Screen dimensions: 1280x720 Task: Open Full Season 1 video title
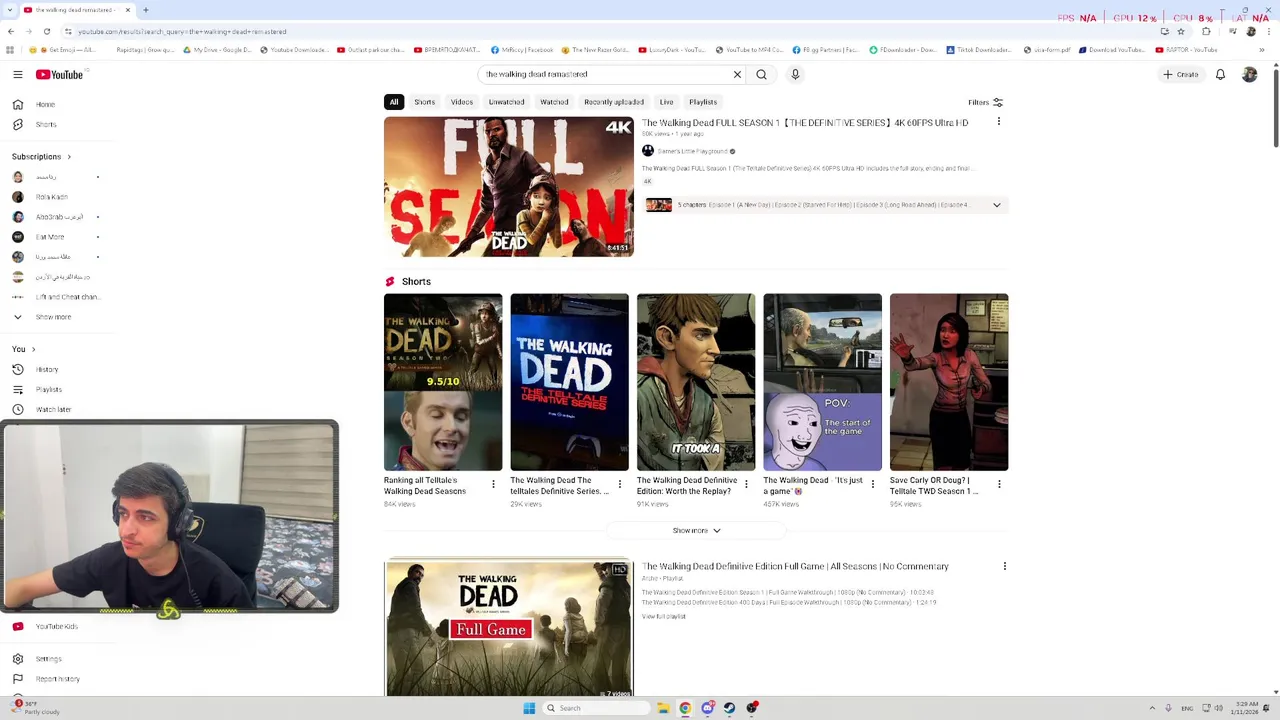click(x=805, y=123)
